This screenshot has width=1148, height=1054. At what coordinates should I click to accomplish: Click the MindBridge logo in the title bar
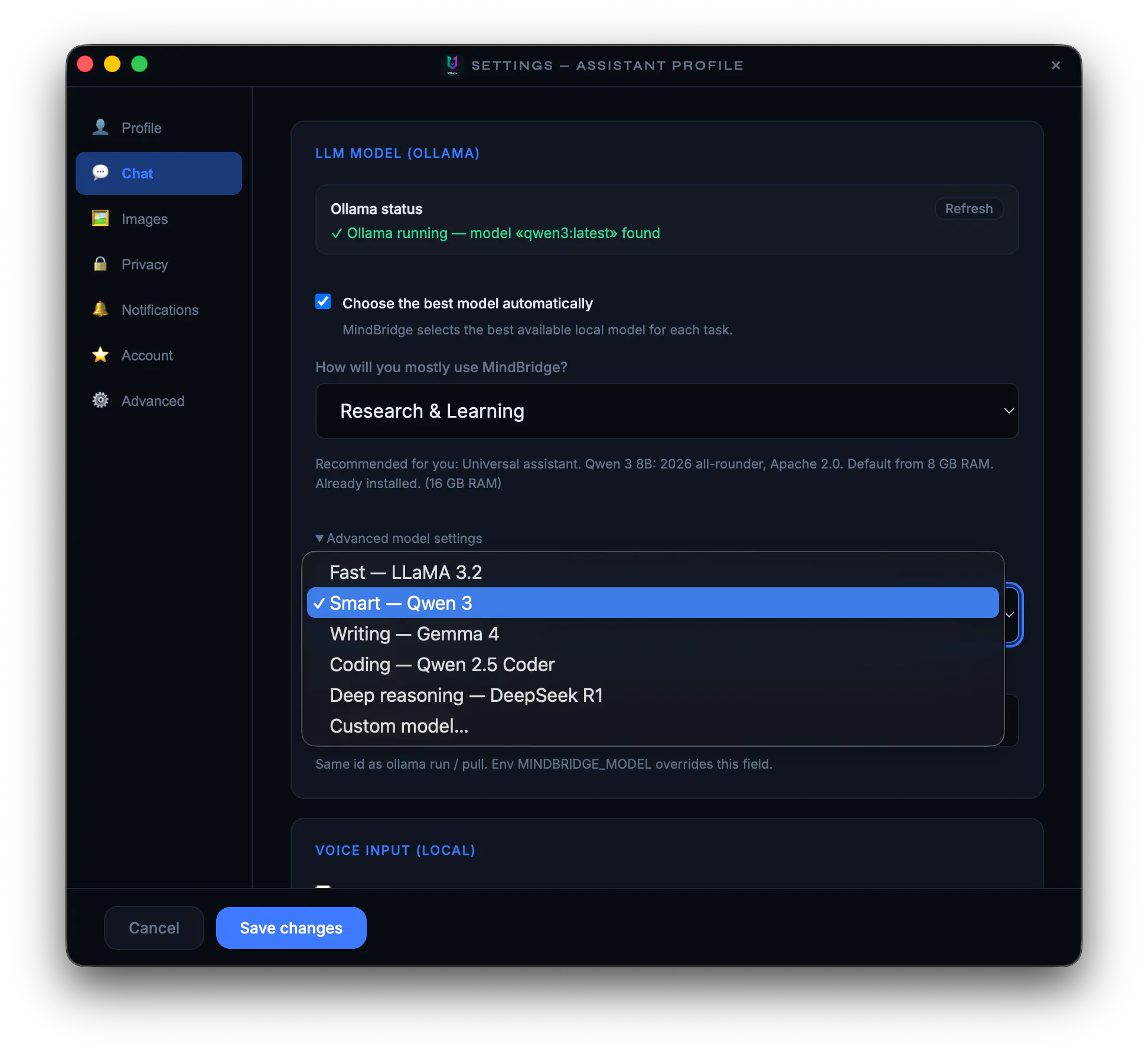click(x=452, y=64)
